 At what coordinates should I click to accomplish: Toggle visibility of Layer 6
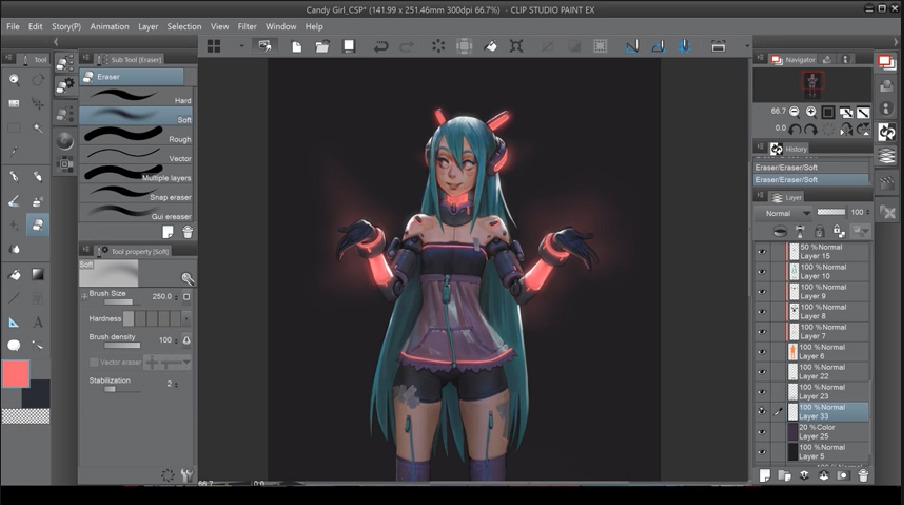pos(762,352)
